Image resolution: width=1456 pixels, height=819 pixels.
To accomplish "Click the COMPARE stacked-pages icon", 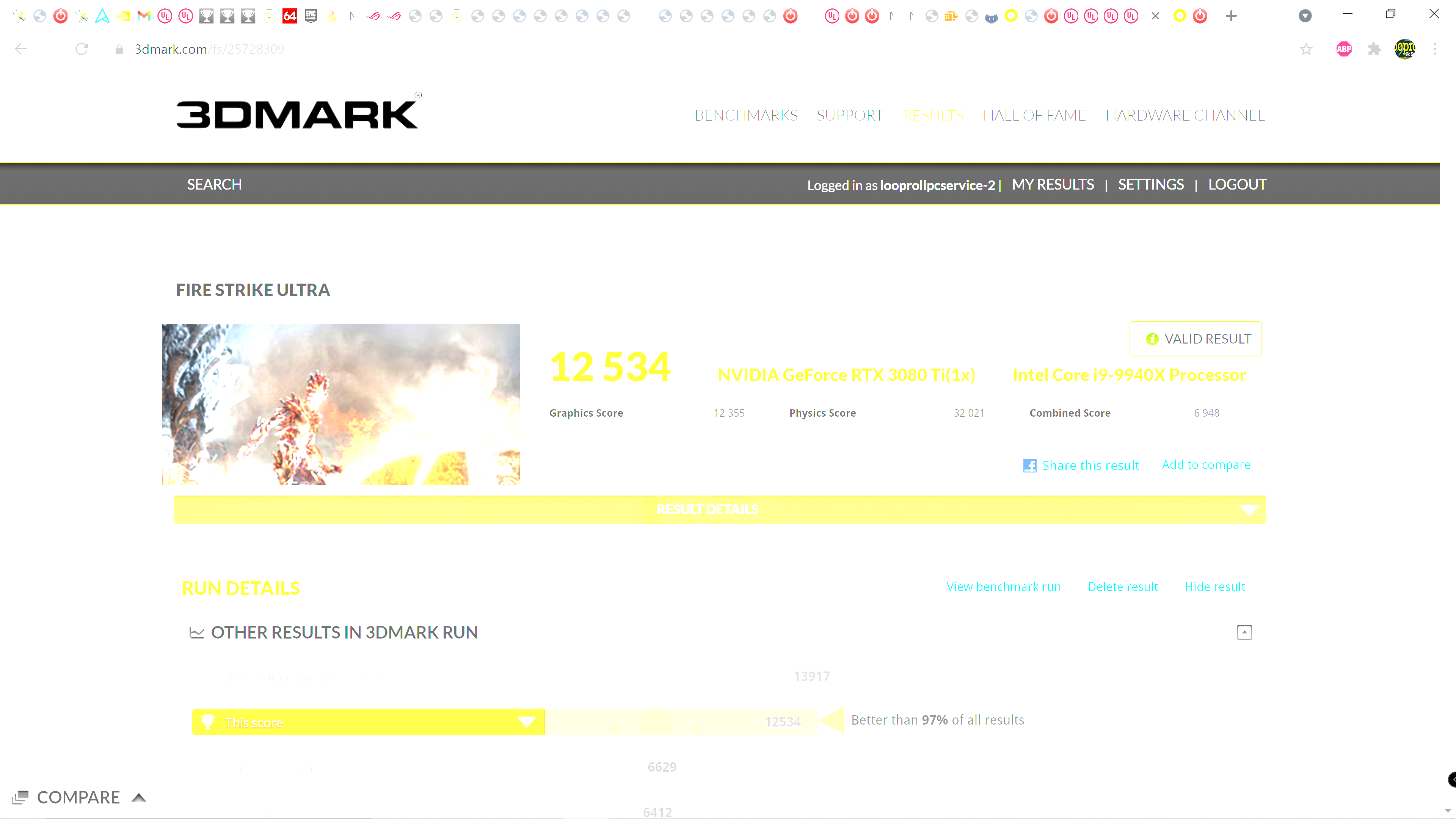I will pos(20,797).
